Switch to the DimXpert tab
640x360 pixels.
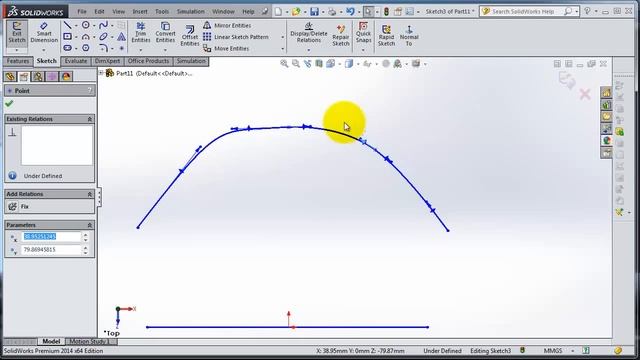tap(107, 61)
